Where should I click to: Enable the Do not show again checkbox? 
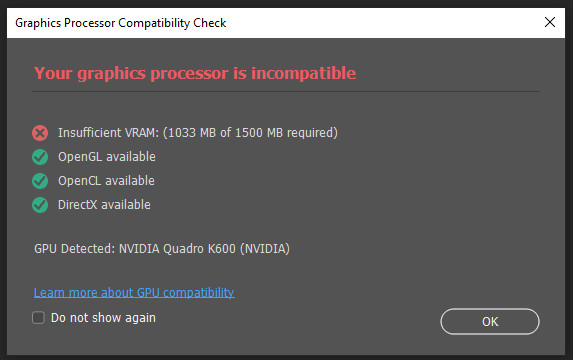38,318
